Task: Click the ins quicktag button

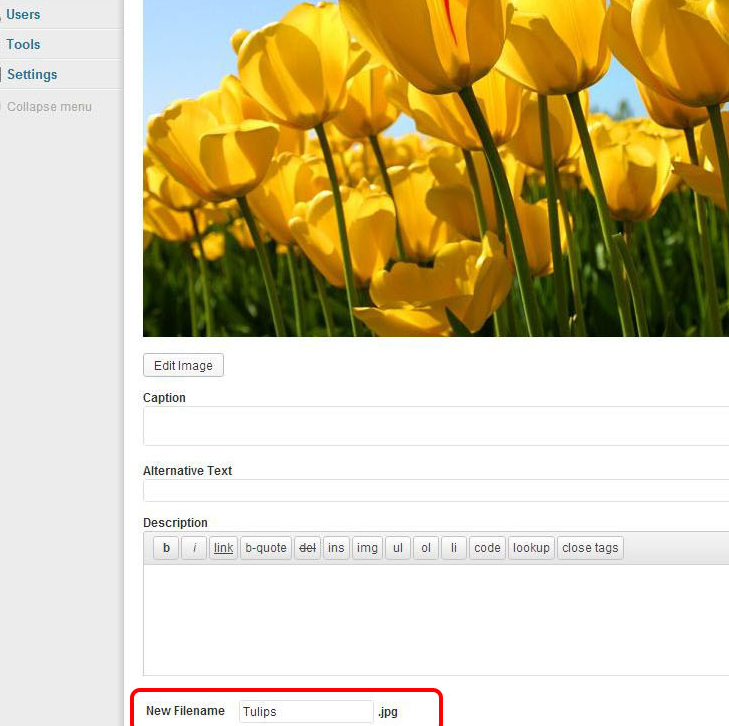Action: [x=336, y=548]
